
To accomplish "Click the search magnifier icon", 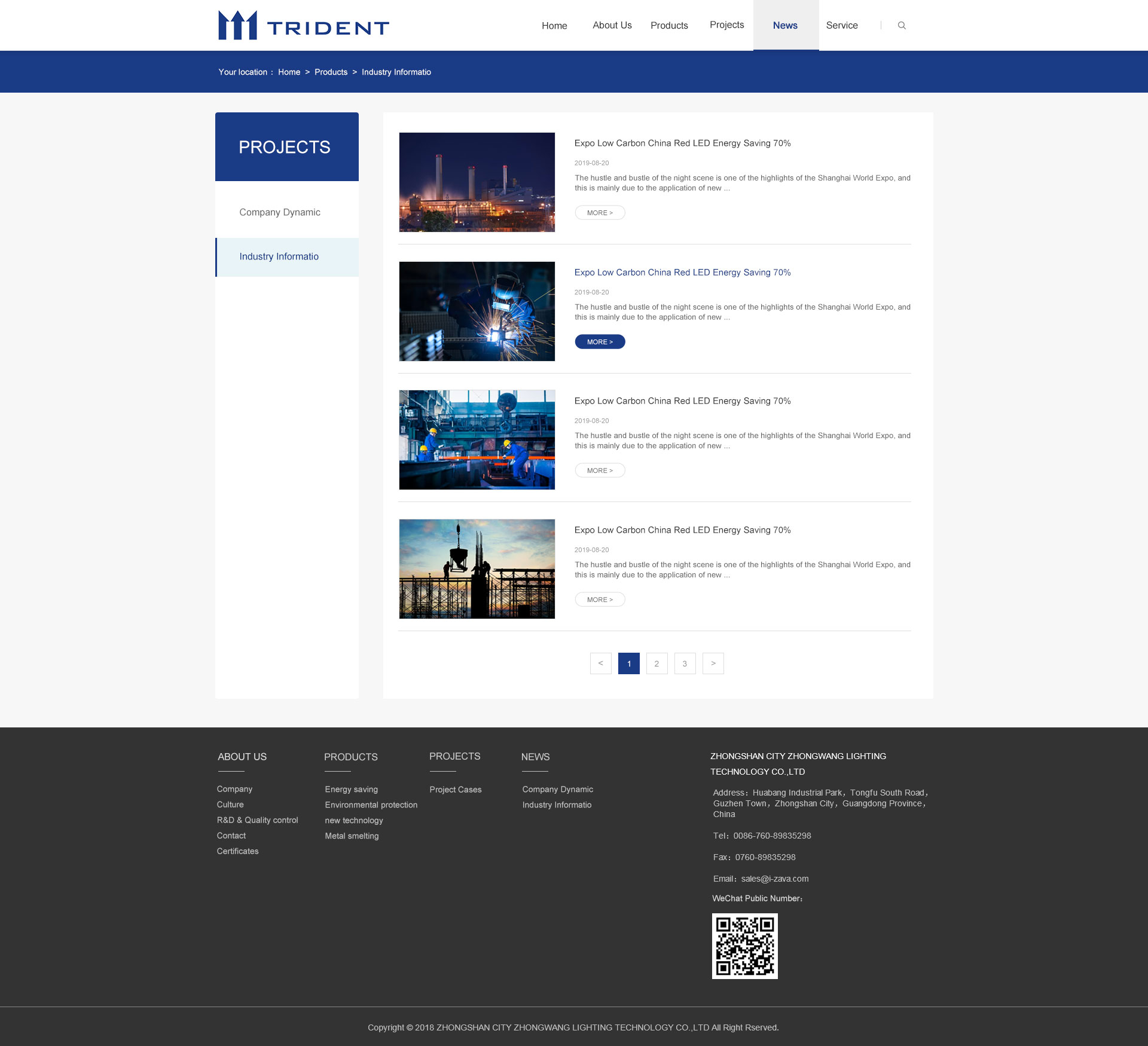I will coord(902,26).
